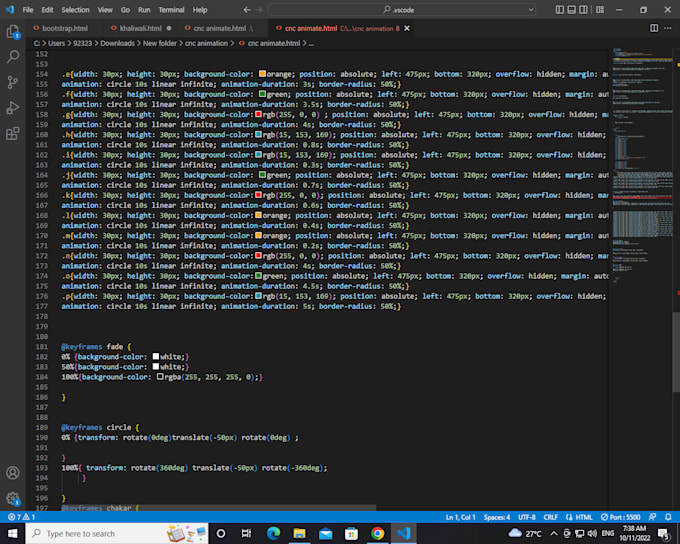This screenshot has height=544, width=680.
Task: Open the Manage gear icon
Action: (x=13, y=497)
